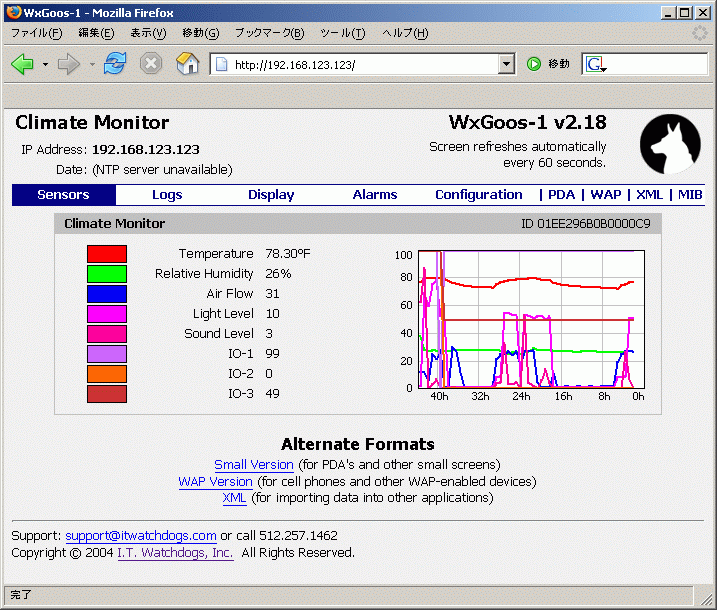Image resolution: width=717 pixels, height=610 pixels.
Task: Open the Configuration tab
Action: (x=479, y=195)
